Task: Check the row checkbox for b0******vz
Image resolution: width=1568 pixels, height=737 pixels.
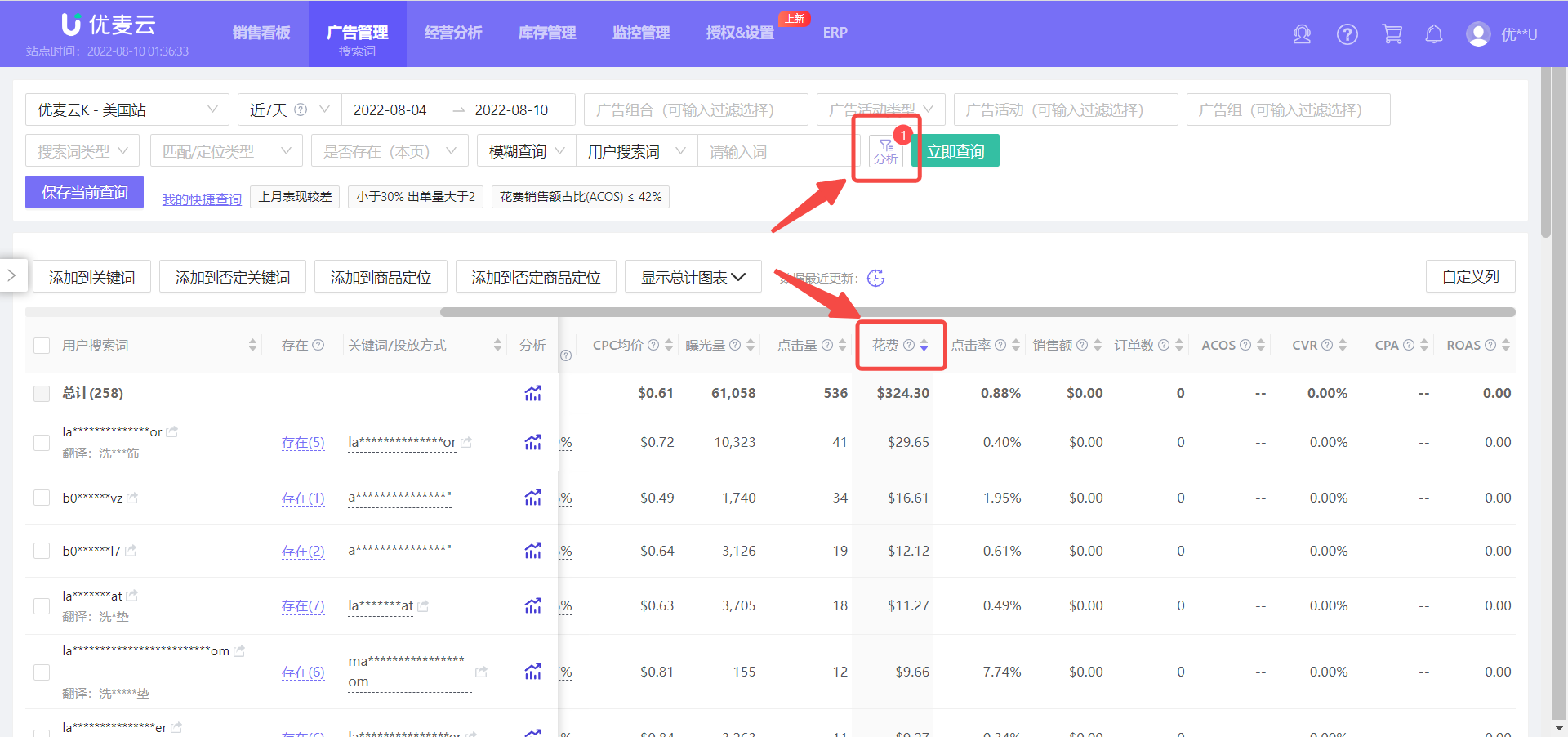Action: [x=42, y=497]
